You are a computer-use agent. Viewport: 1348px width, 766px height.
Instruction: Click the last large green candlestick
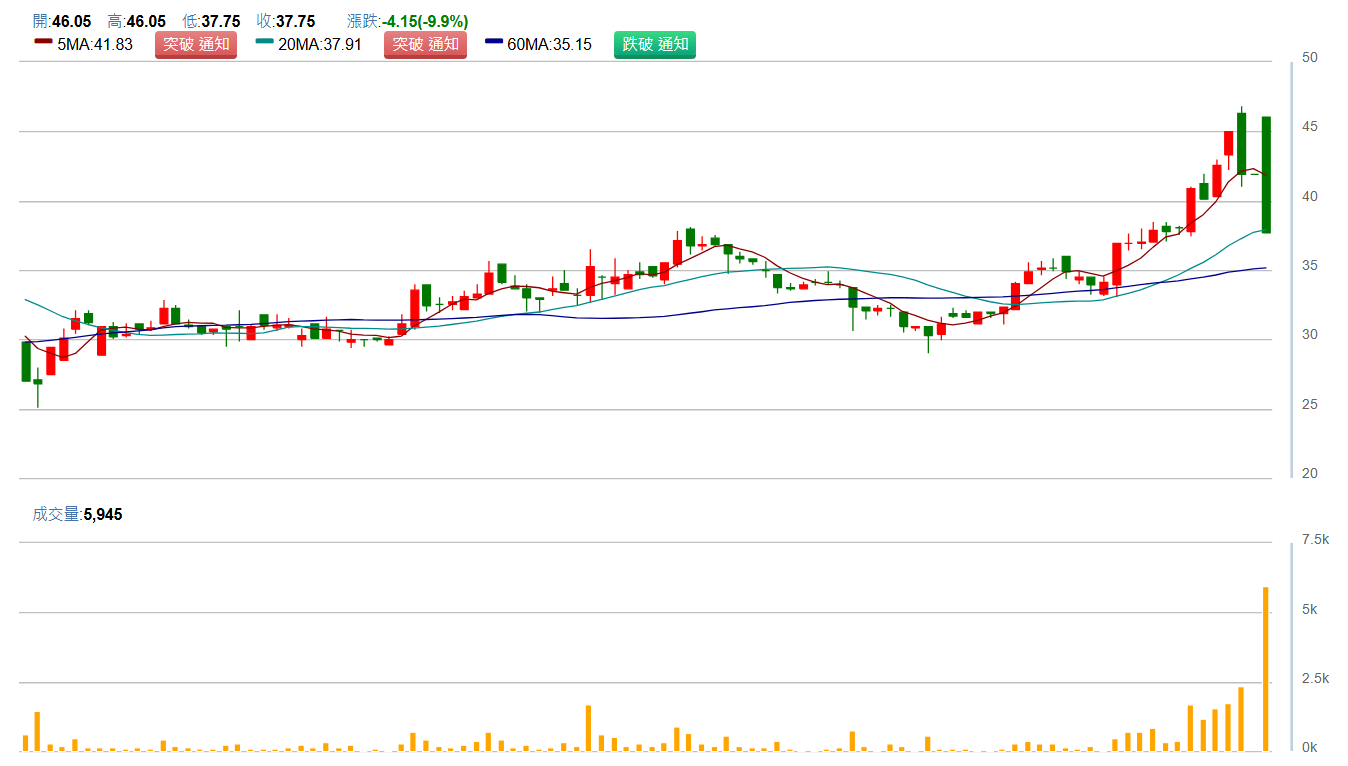click(x=1266, y=175)
